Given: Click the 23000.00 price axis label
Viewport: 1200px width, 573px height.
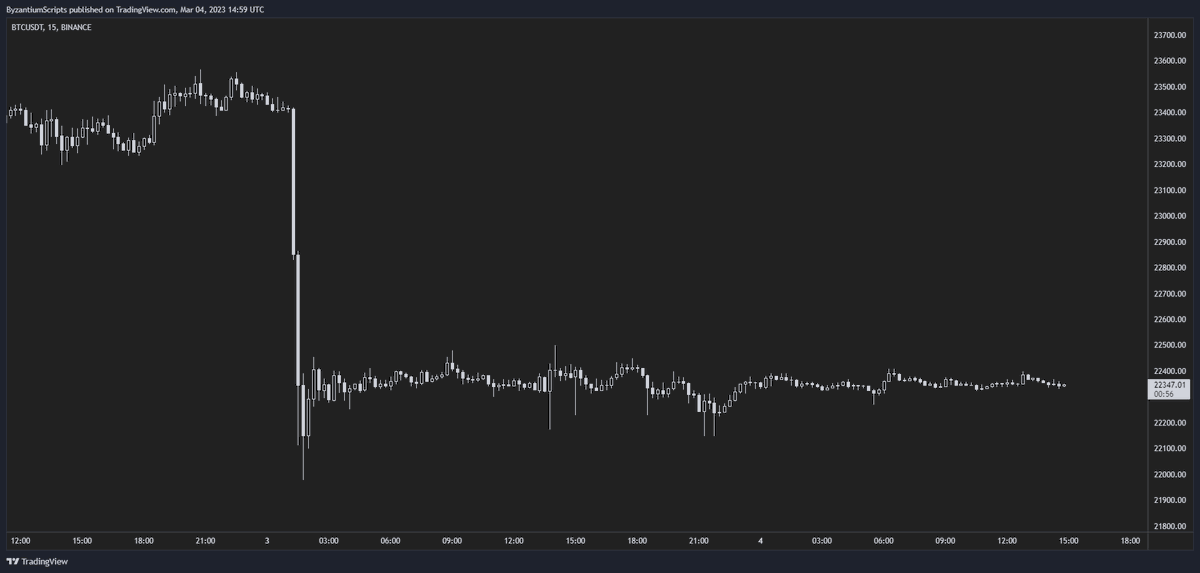Looking at the screenshot, I should (x=1170, y=216).
